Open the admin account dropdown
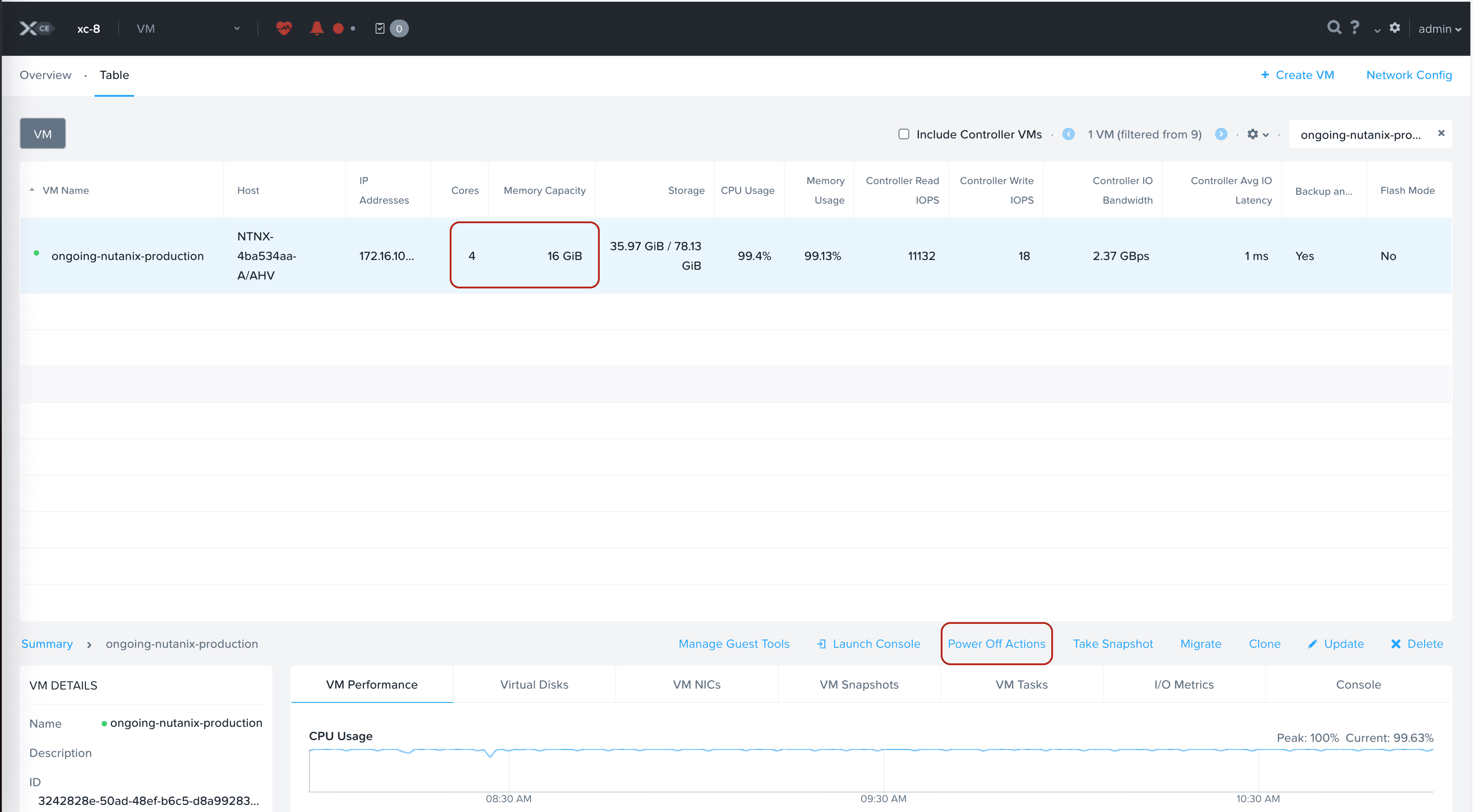Viewport: 1473px width, 812px height. coord(1439,28)
